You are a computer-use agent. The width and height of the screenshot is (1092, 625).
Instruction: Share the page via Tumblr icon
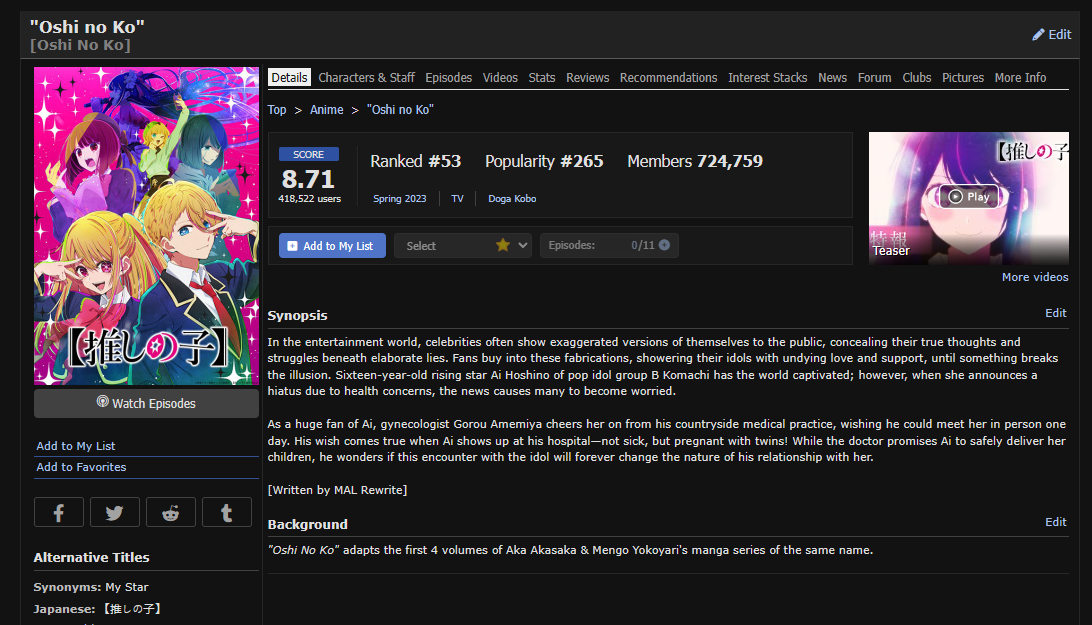point(227,512)
